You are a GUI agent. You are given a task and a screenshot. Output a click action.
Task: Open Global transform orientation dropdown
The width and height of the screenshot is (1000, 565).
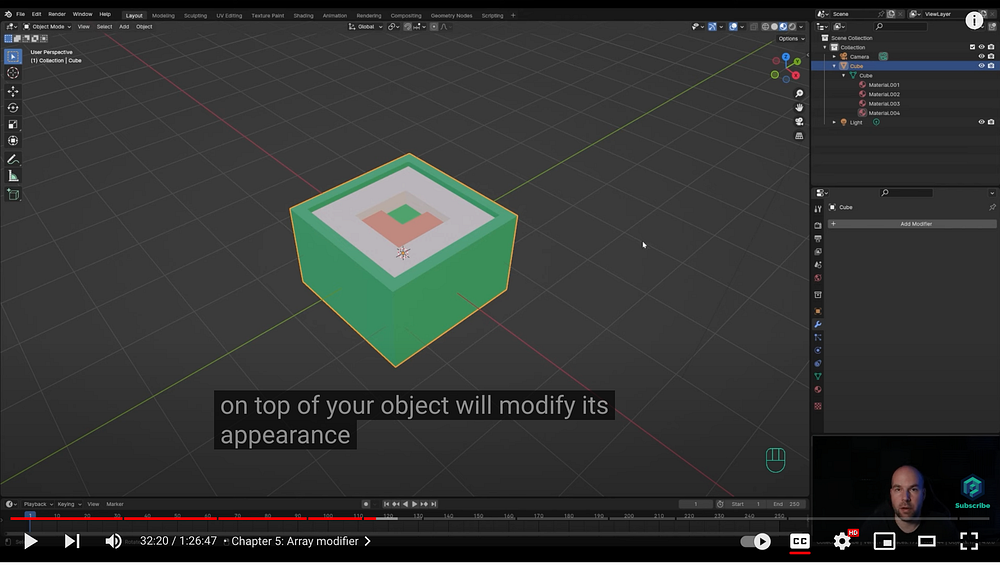[365, 27]
